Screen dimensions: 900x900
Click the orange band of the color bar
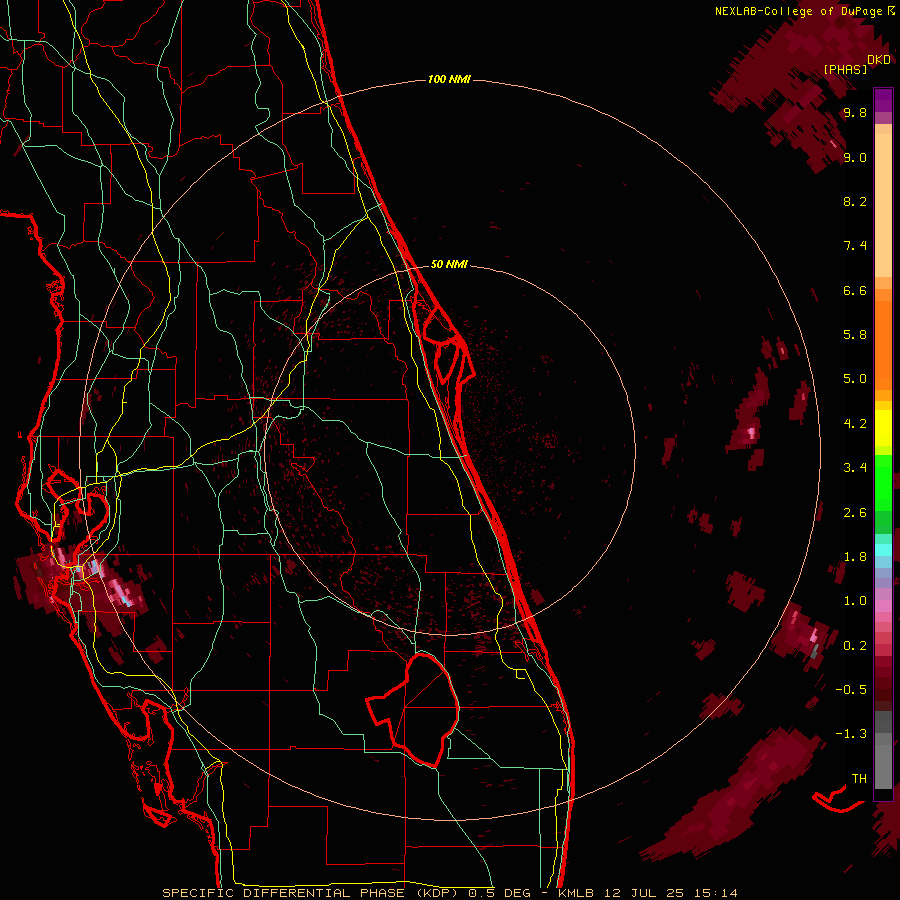[883, 344]
